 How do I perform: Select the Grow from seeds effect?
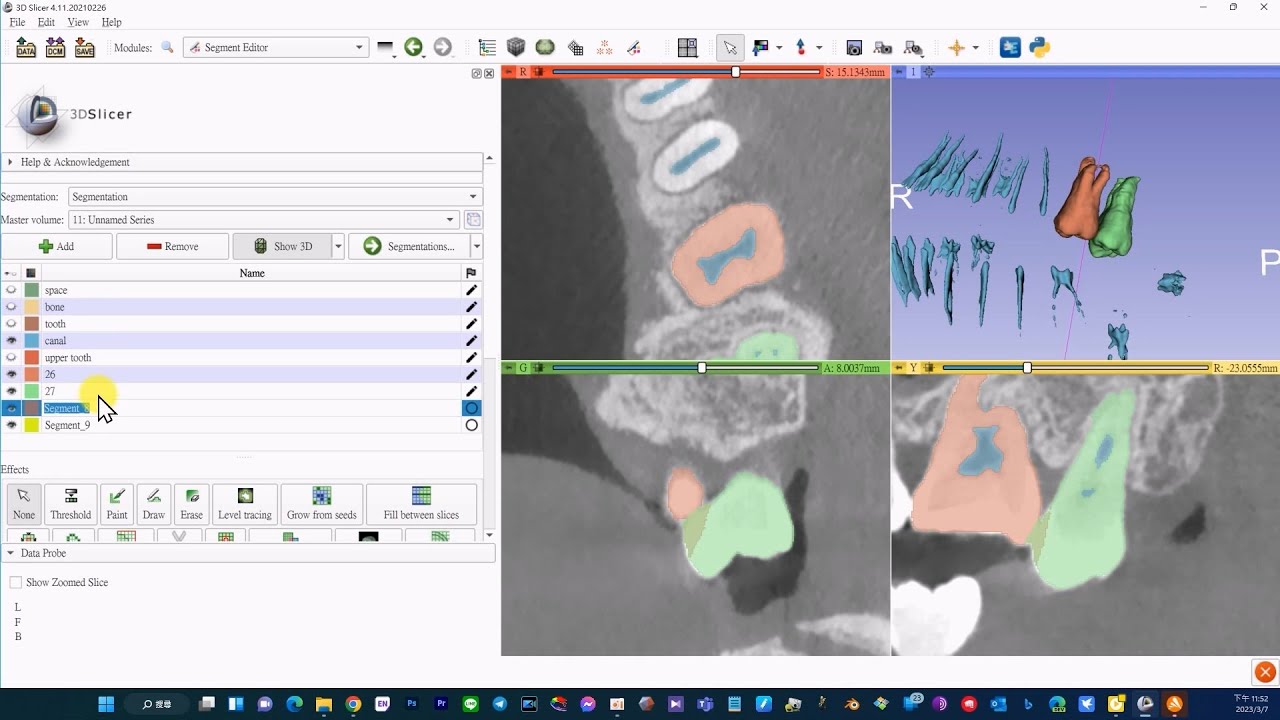point(322,504)
